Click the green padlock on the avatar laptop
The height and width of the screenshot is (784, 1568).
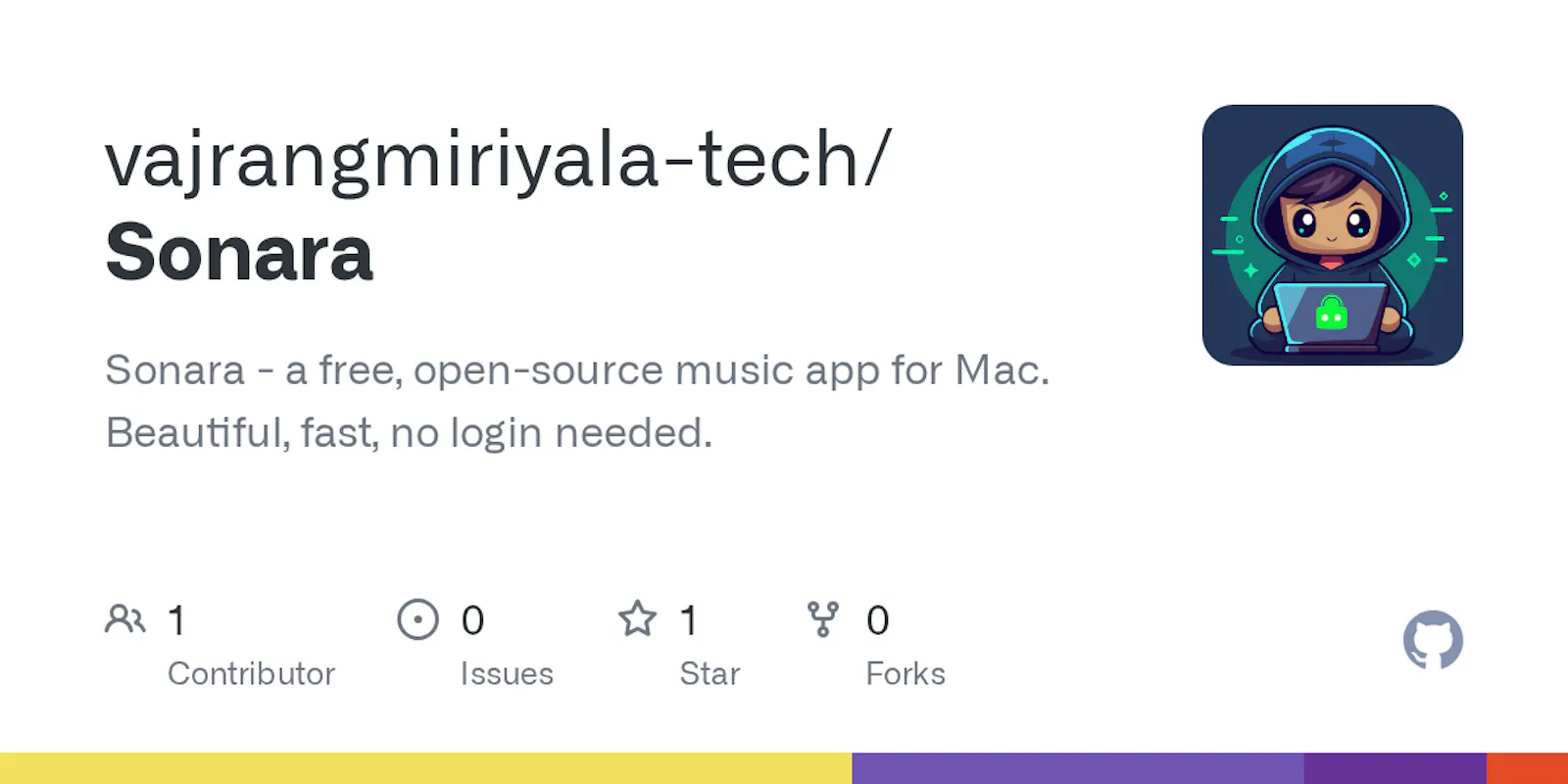point(1331,313)
